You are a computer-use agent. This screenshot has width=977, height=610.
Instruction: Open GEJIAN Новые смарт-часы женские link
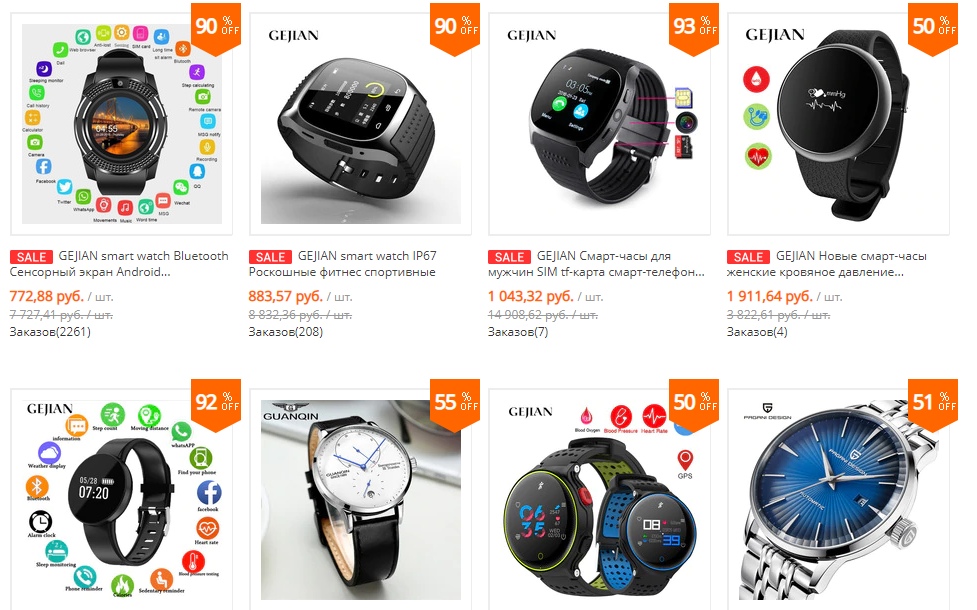click(827, 264)
